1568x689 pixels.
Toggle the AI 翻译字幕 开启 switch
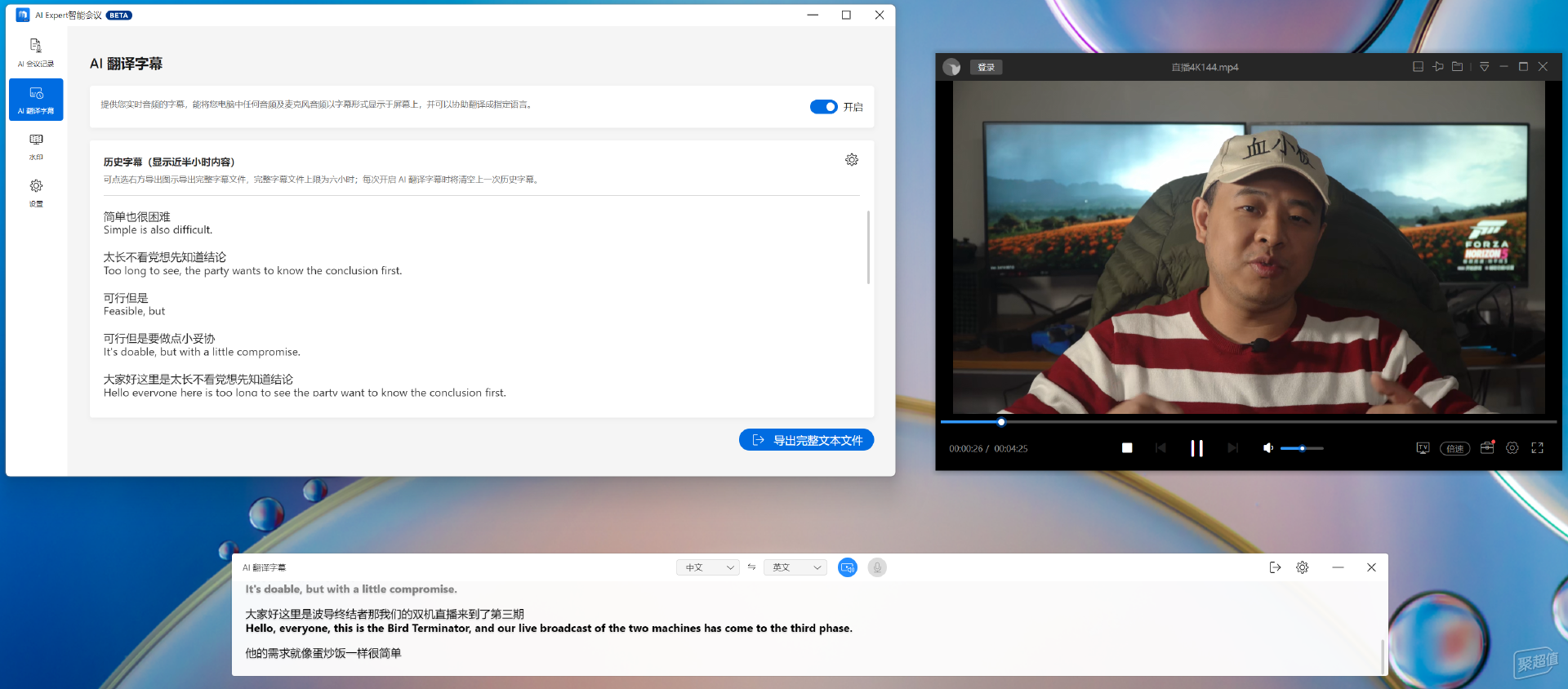pos(823,107)
